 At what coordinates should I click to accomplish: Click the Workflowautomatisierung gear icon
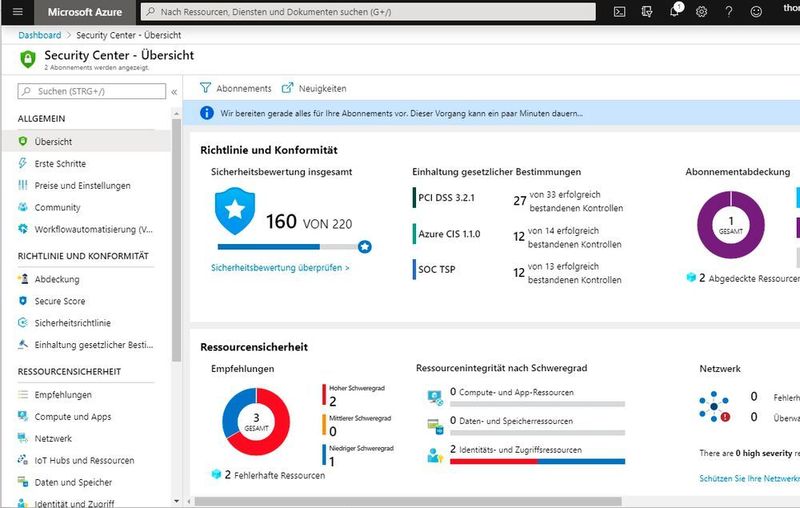(x=22, y=229)
